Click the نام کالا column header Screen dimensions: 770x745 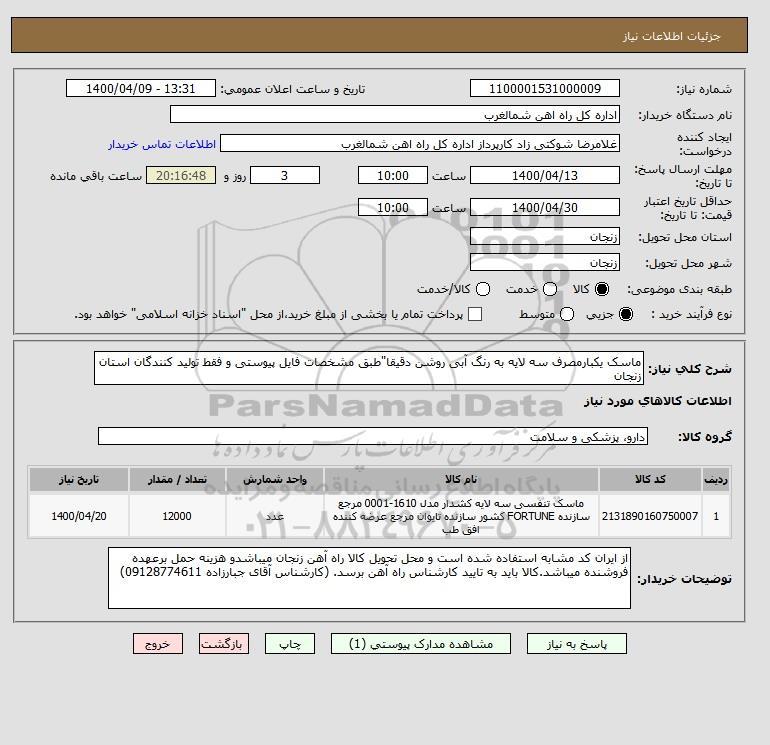click(x=461, y=479)
